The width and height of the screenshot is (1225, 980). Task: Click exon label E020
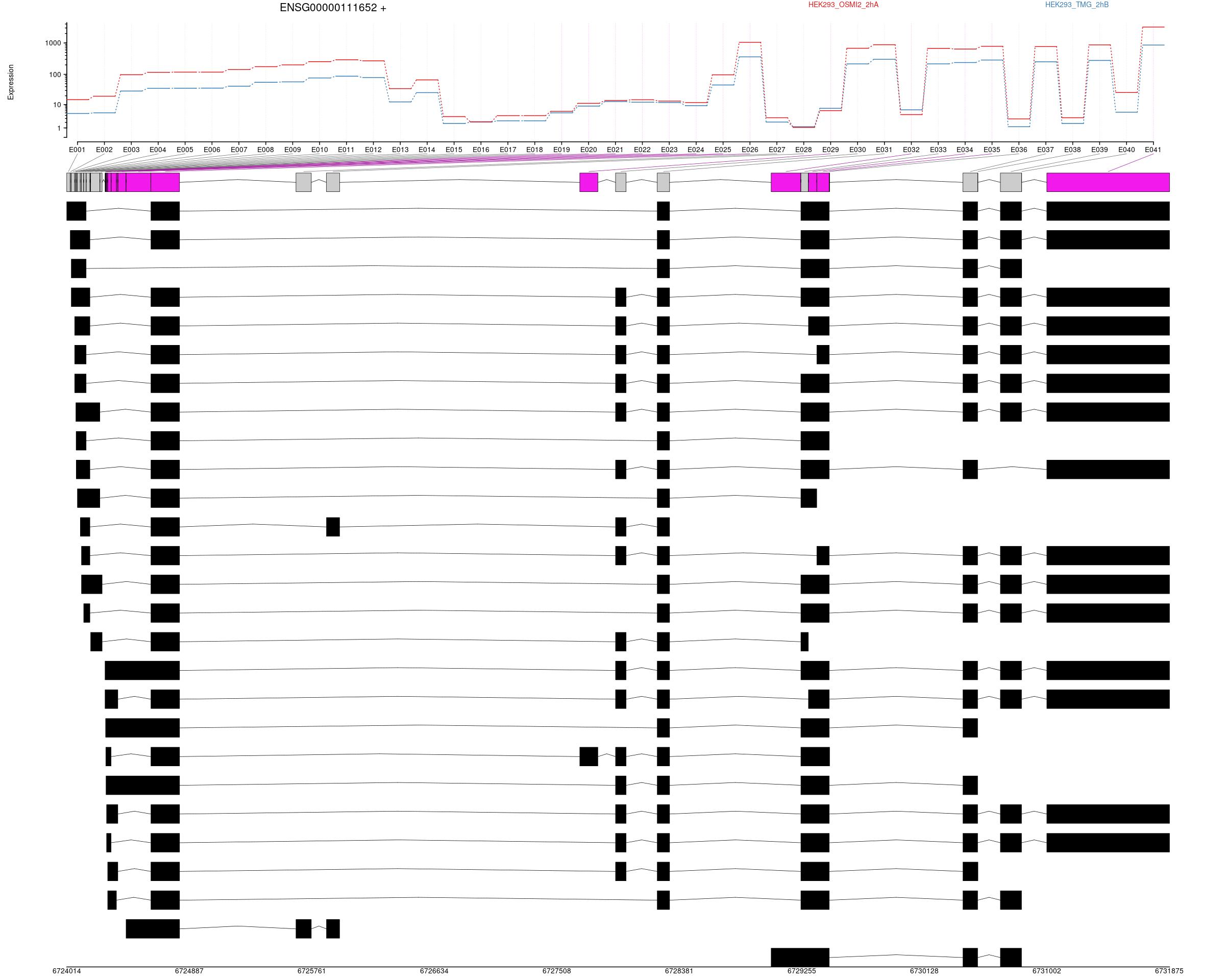point(589,150)
